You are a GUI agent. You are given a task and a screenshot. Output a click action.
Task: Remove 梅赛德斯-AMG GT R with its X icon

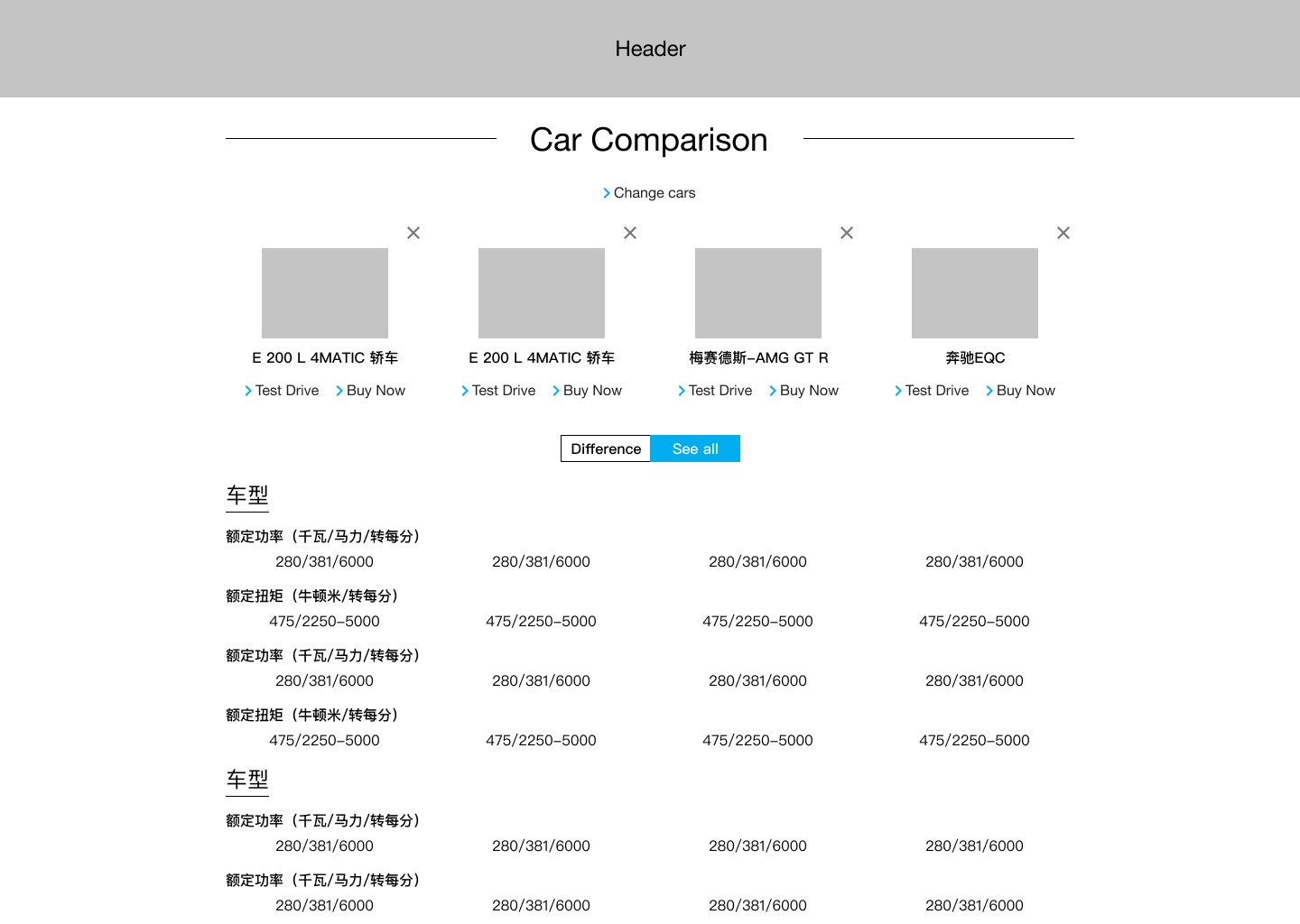pos(847,233)
